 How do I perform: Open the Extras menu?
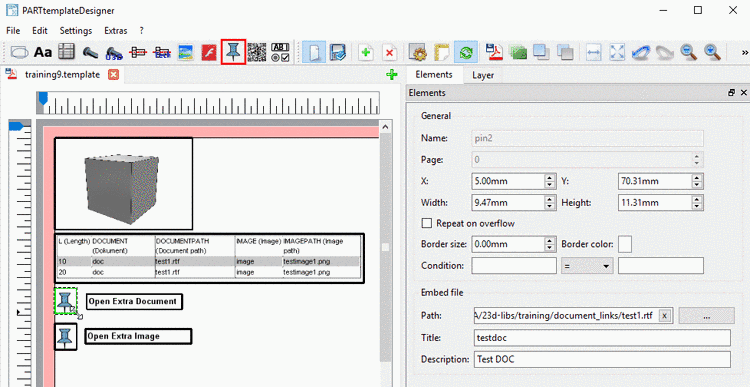116,31
